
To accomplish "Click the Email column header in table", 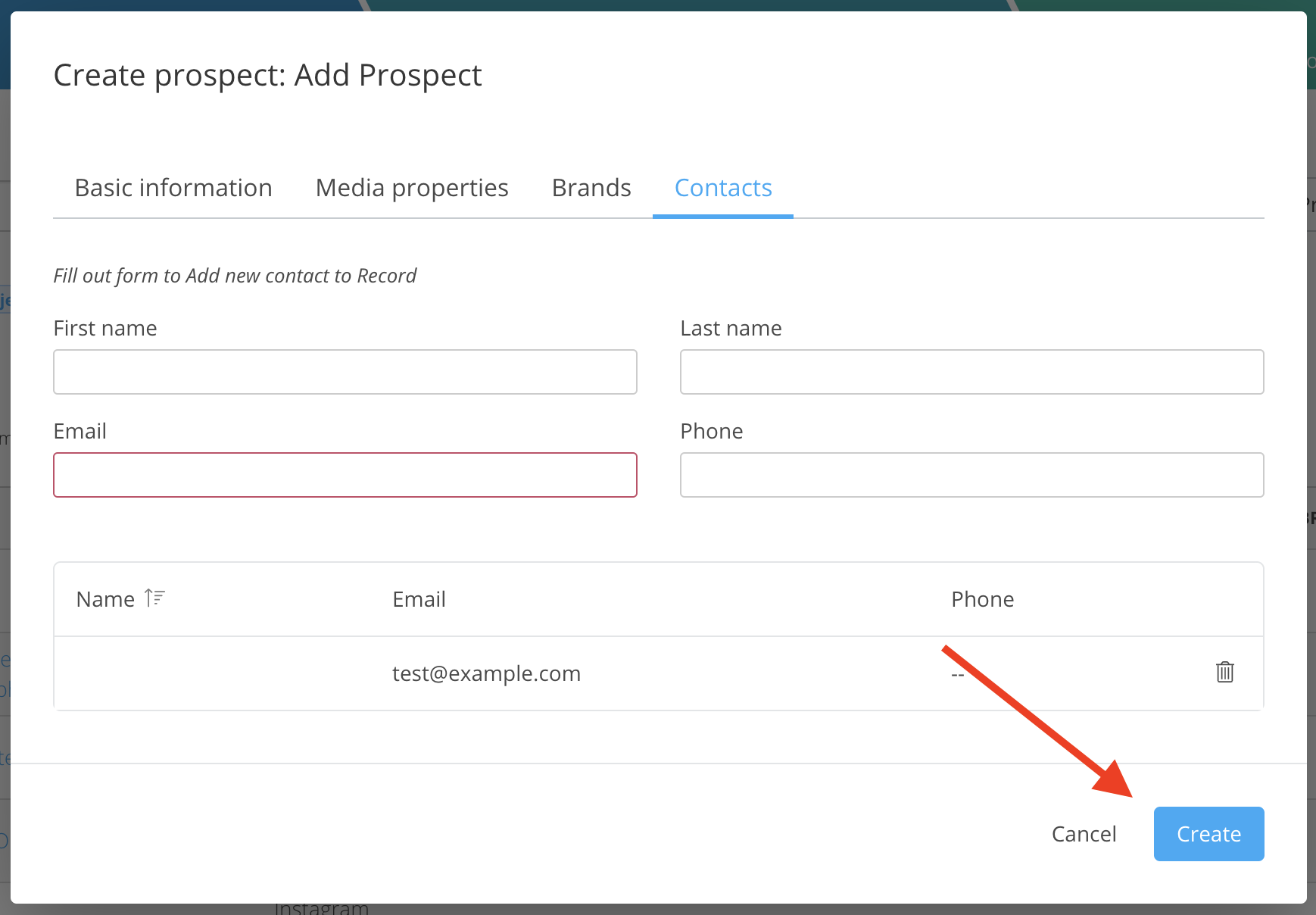I will 419,599.
